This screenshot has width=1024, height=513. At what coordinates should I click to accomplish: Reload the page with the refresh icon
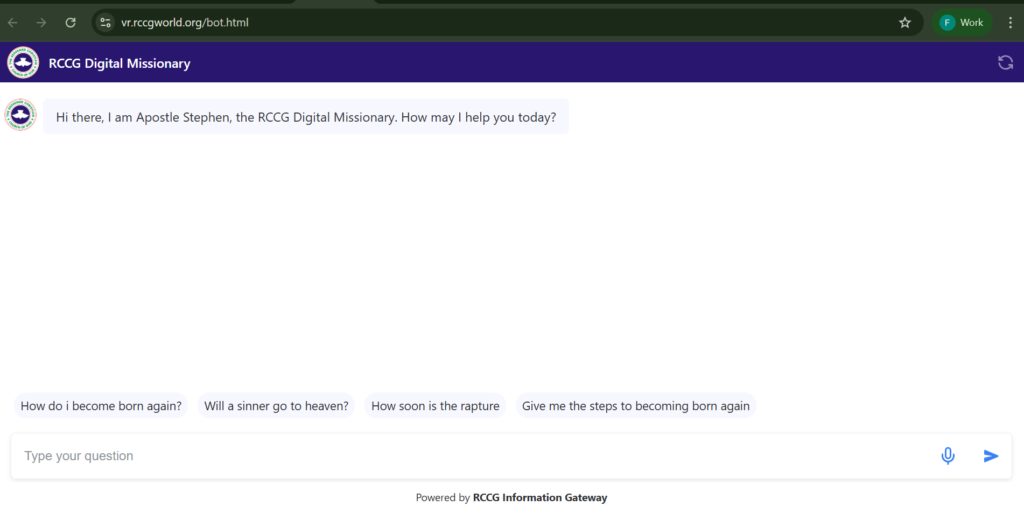pos(71,22)
